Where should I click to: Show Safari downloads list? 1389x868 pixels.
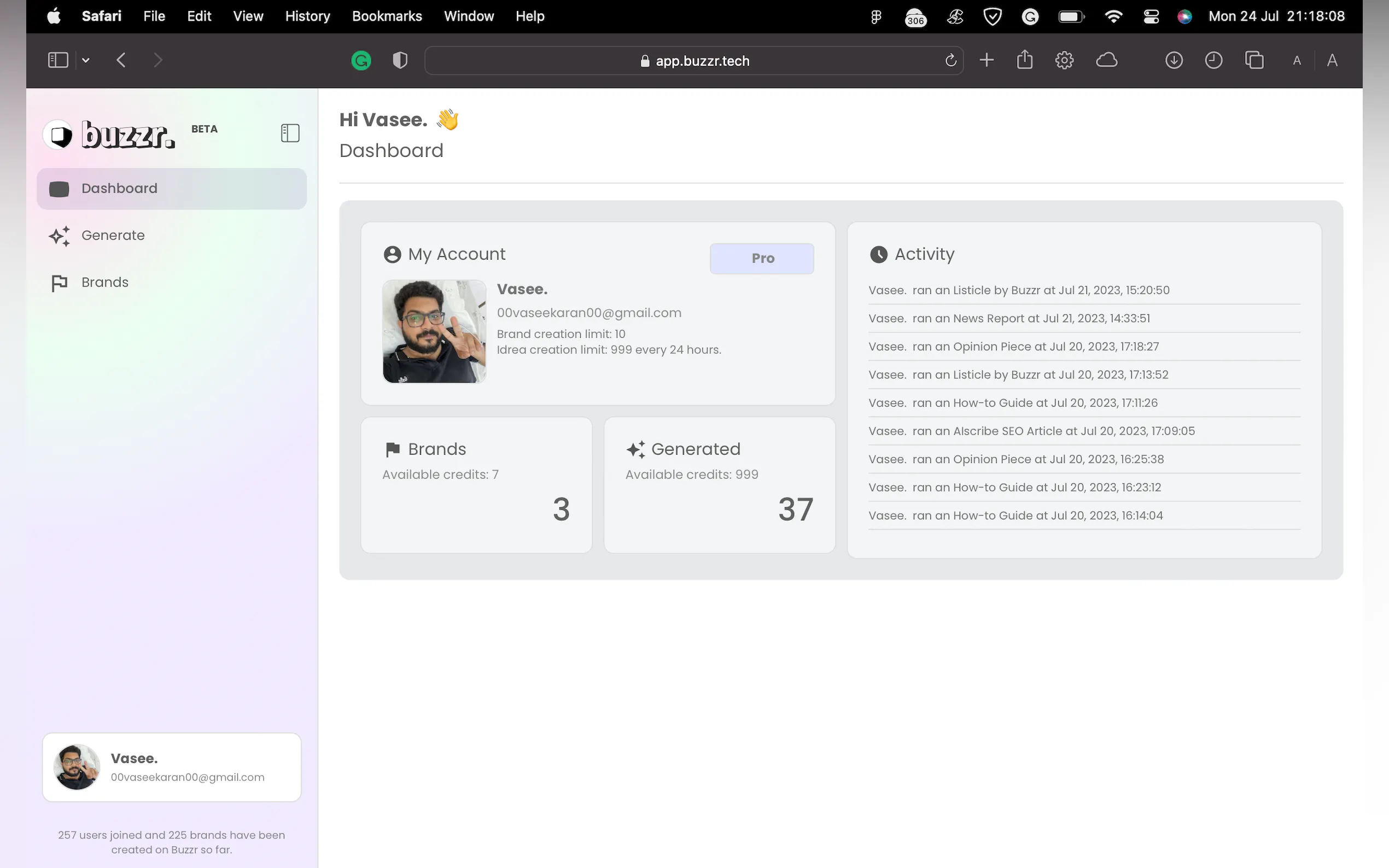tap(1174, 60)
